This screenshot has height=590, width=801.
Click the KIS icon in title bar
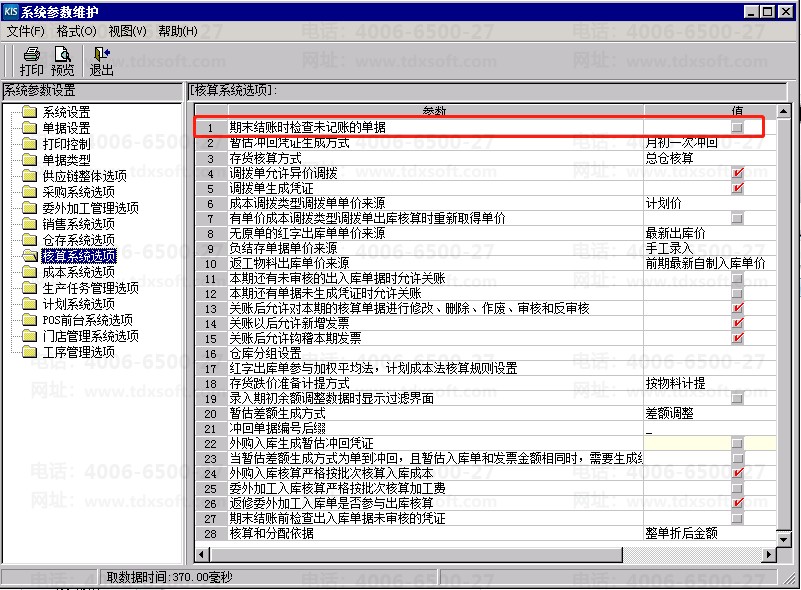click(x=11, y=11)
